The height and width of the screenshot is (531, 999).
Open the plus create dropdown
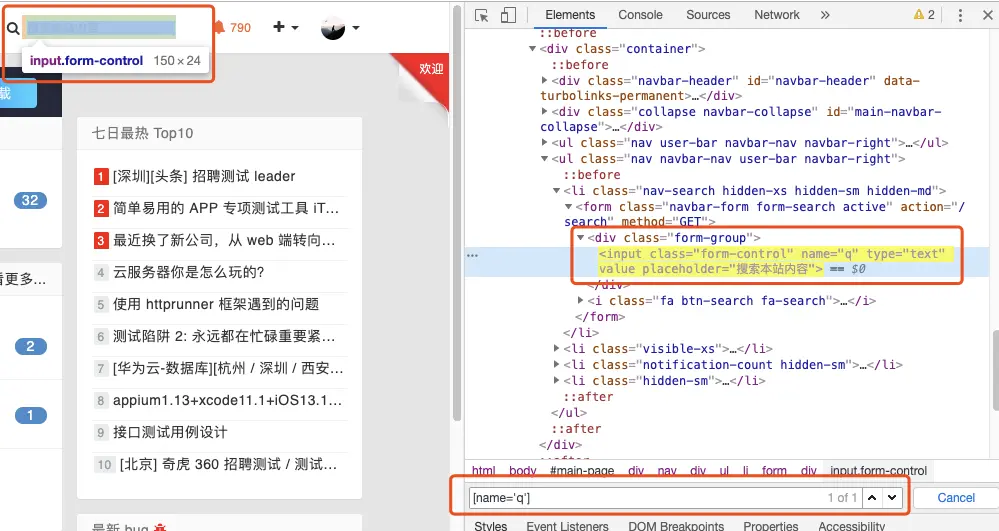pyautogui.click(x=285, y=27)
